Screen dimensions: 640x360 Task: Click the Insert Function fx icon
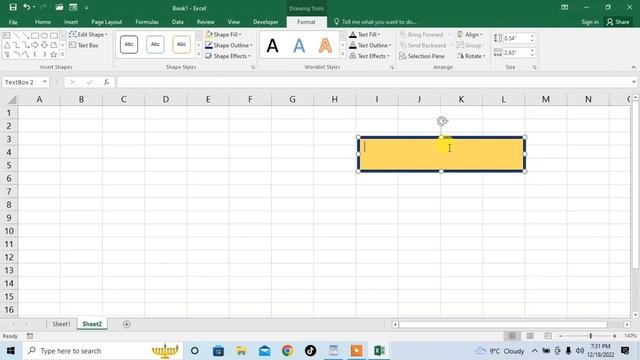click(x=107, y=82)
